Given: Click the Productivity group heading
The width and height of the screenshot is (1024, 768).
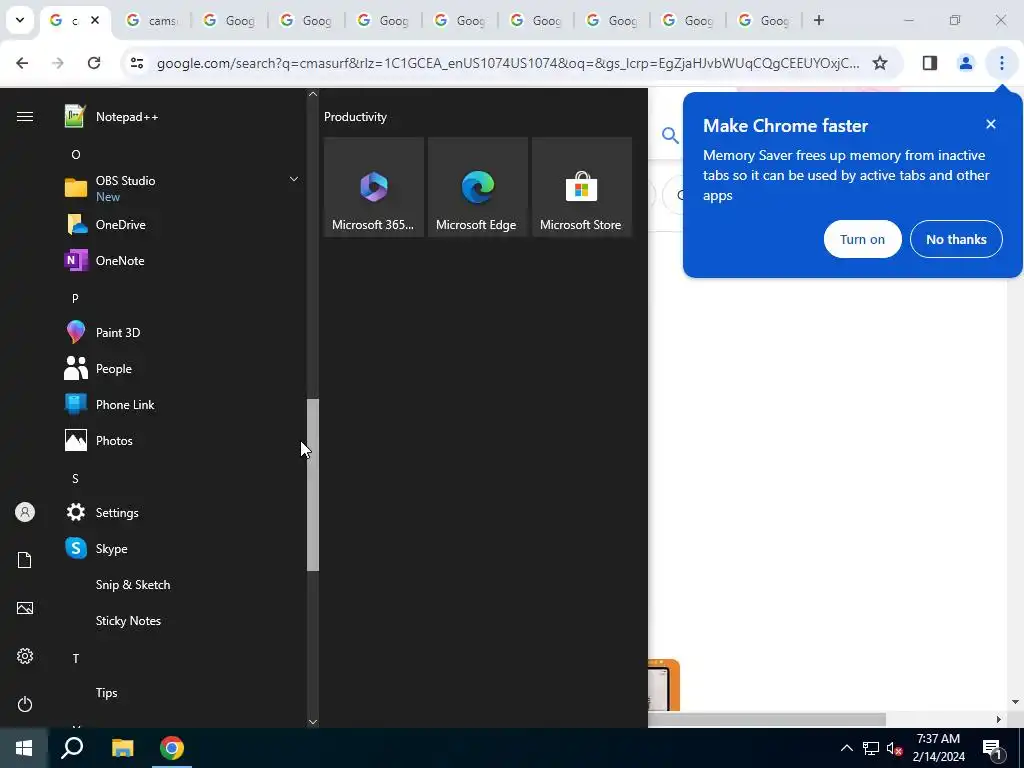Looking at the screenshot, I should click(355, 117).
